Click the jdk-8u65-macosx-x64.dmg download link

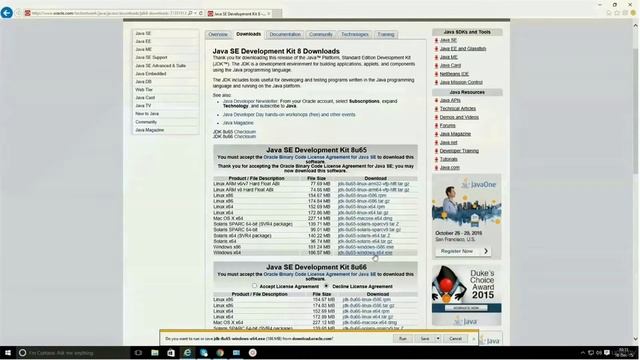click(x=365, y=218)
